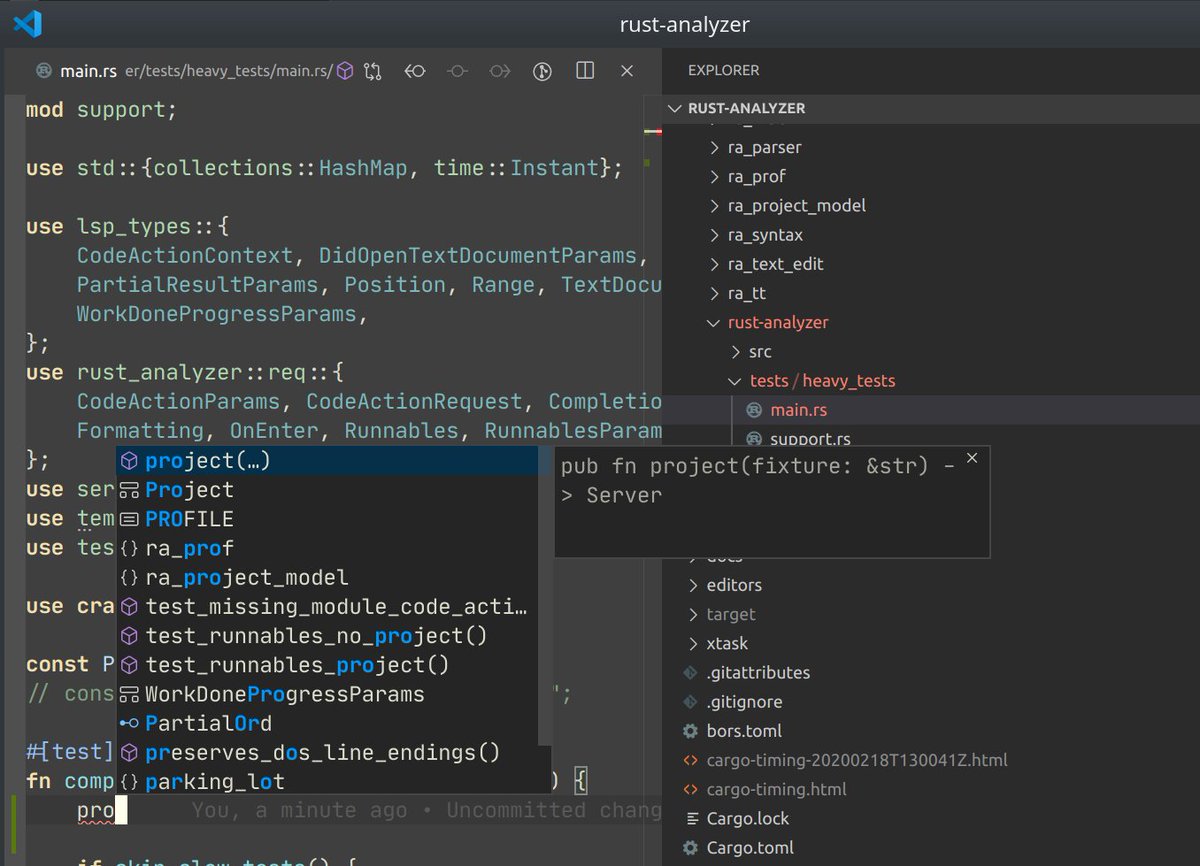
Task: Click the Rust icon on main.rs tab
Action: click(x=44, y=71)
